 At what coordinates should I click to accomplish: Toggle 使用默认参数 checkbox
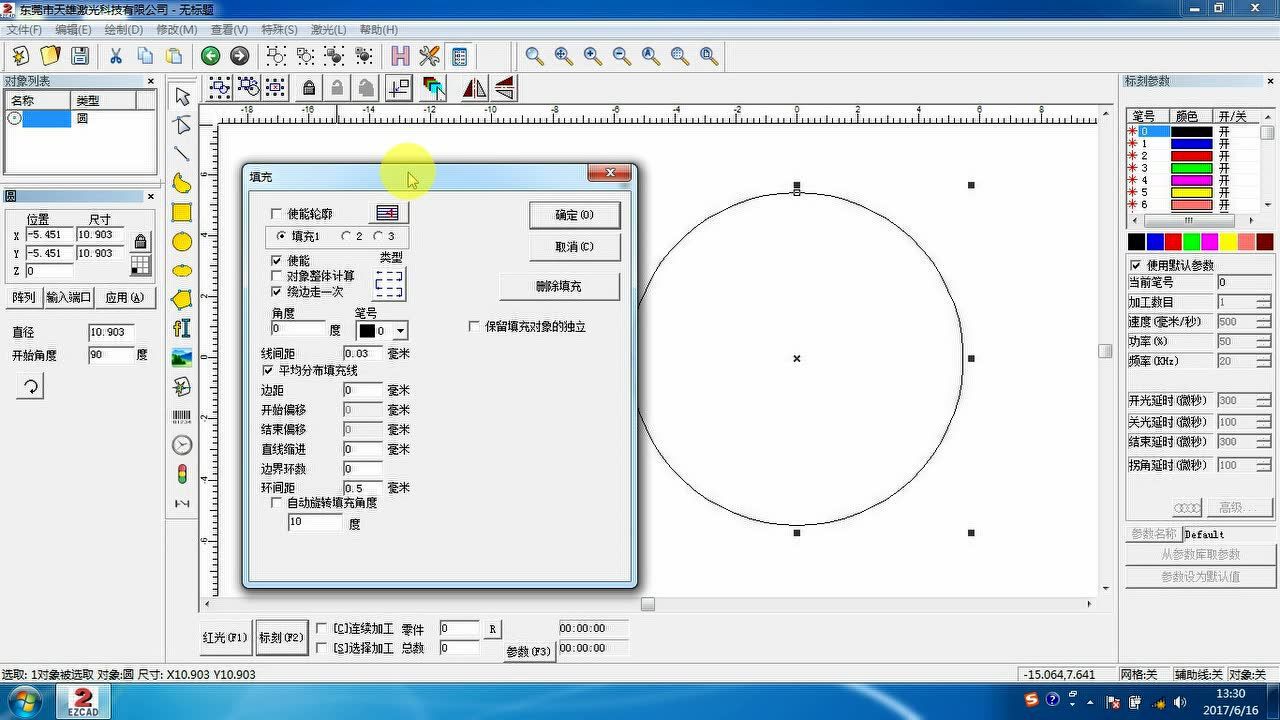tap(1136, 265)
